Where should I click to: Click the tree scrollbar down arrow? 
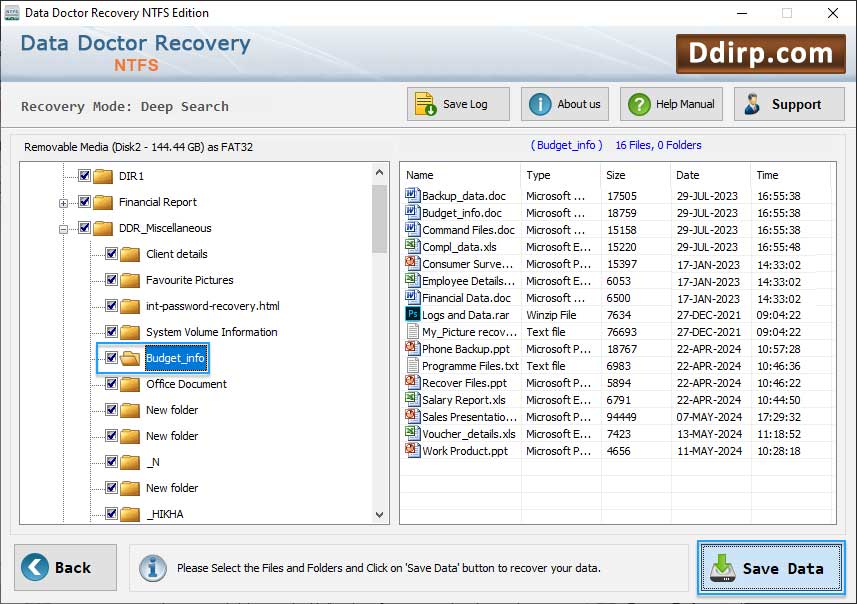click(379, 514)
